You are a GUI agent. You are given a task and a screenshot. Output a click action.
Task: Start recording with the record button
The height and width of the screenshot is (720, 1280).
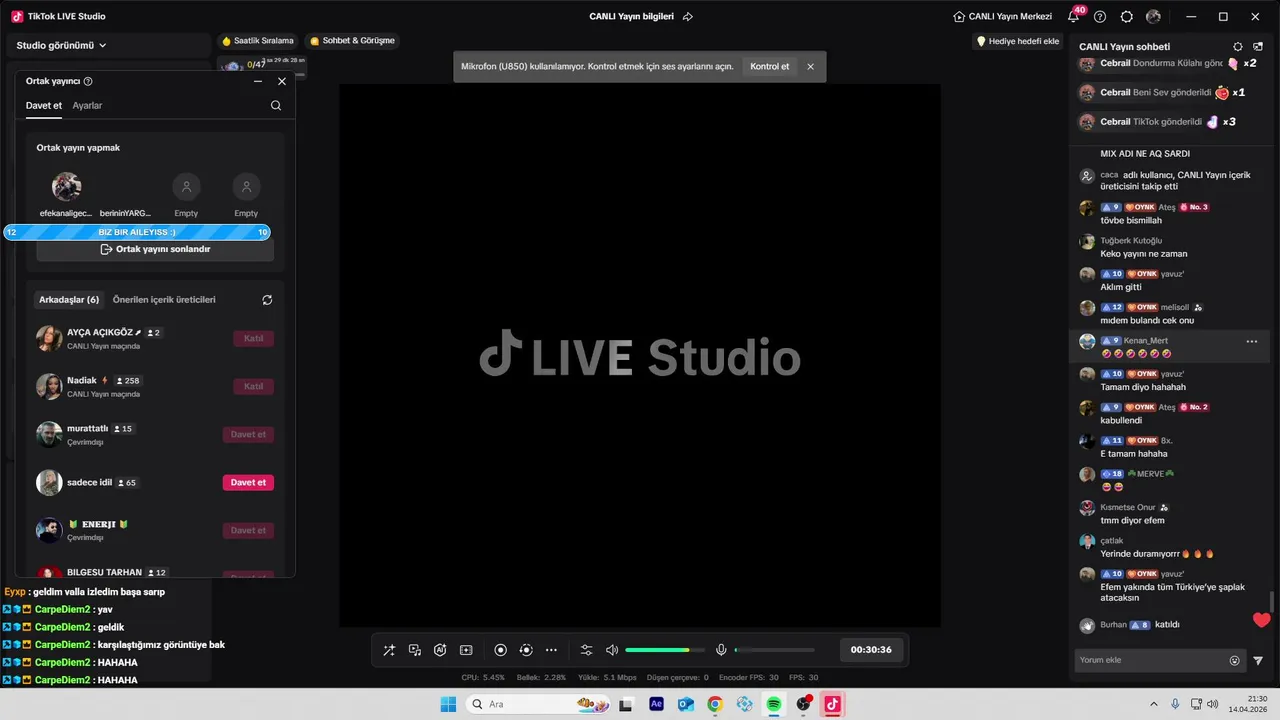tap(501, 650)
